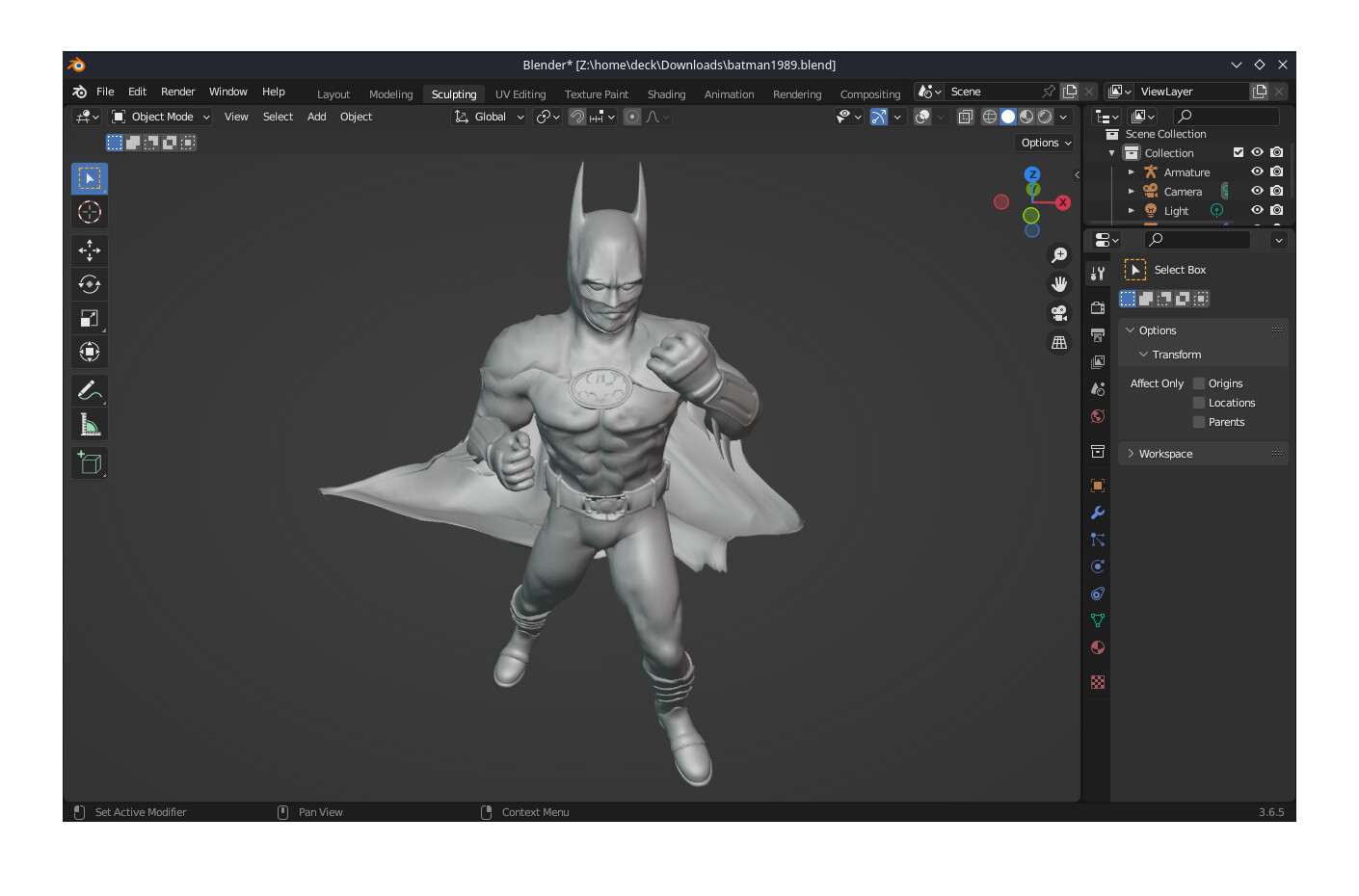1359x896 pixels.
Task: Open the Material properties tab
Action: pyautogui.click(x=1098, y=647)
